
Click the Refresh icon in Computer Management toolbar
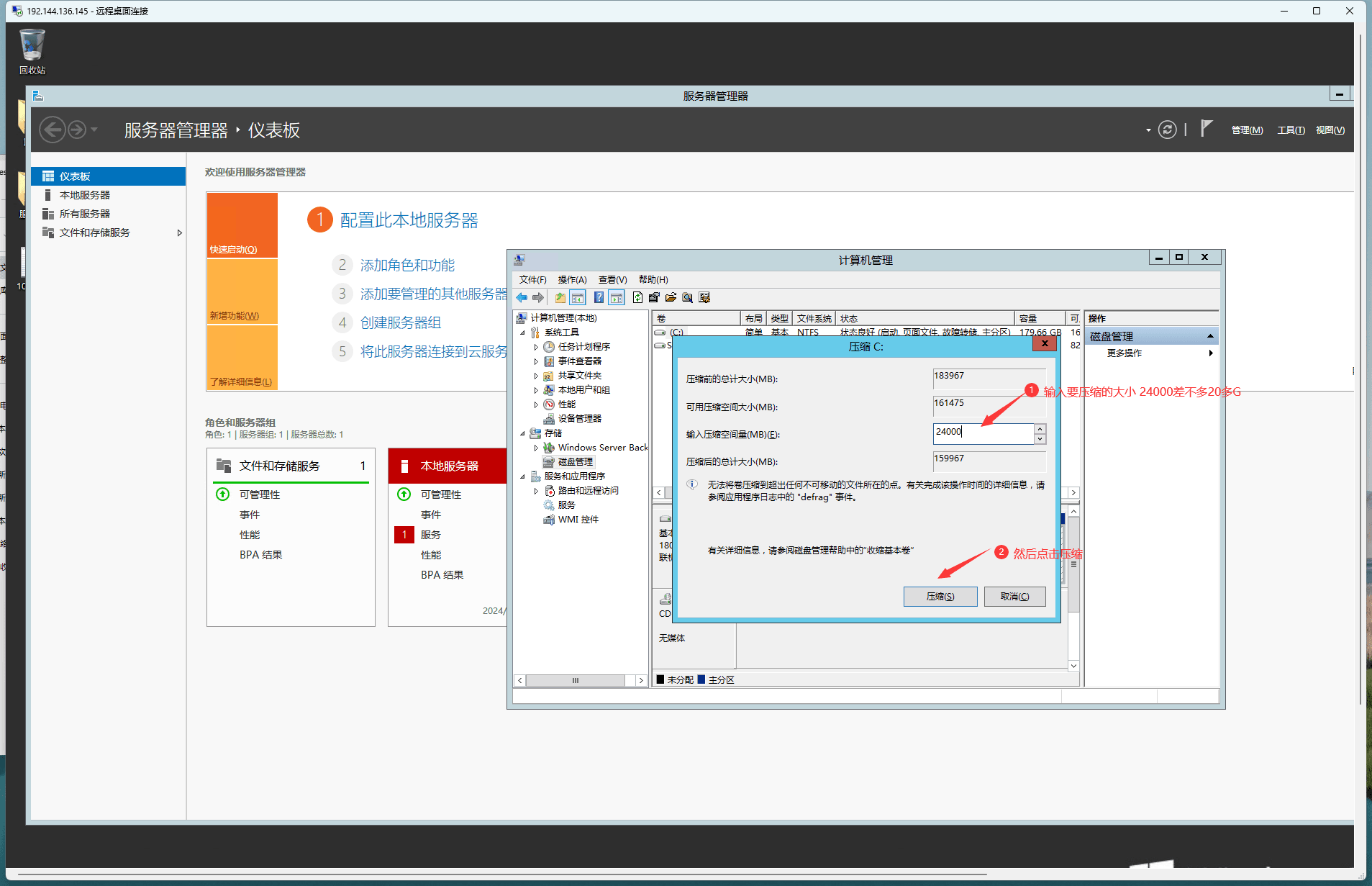pos(637,298)
